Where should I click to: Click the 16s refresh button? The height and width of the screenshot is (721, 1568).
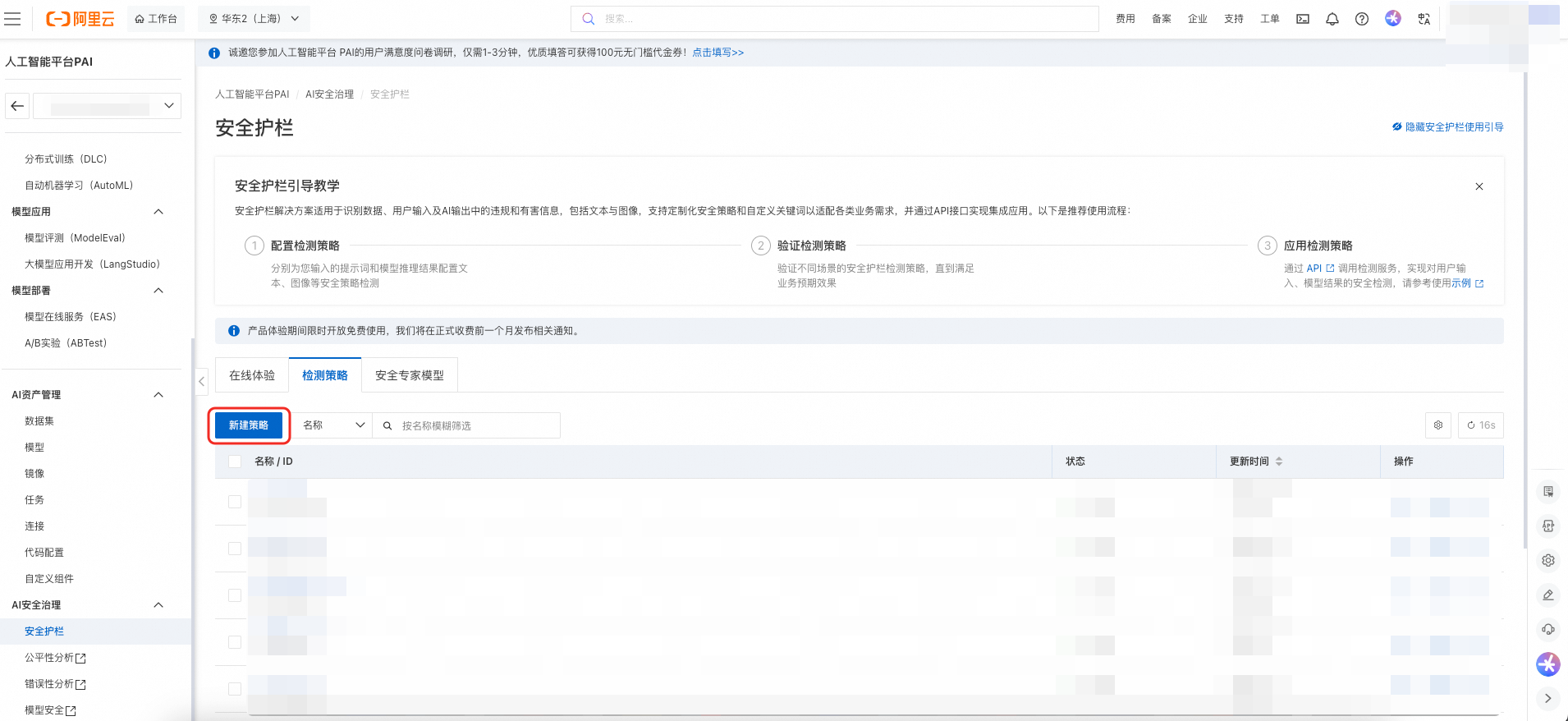click(x=1481, y=425)
